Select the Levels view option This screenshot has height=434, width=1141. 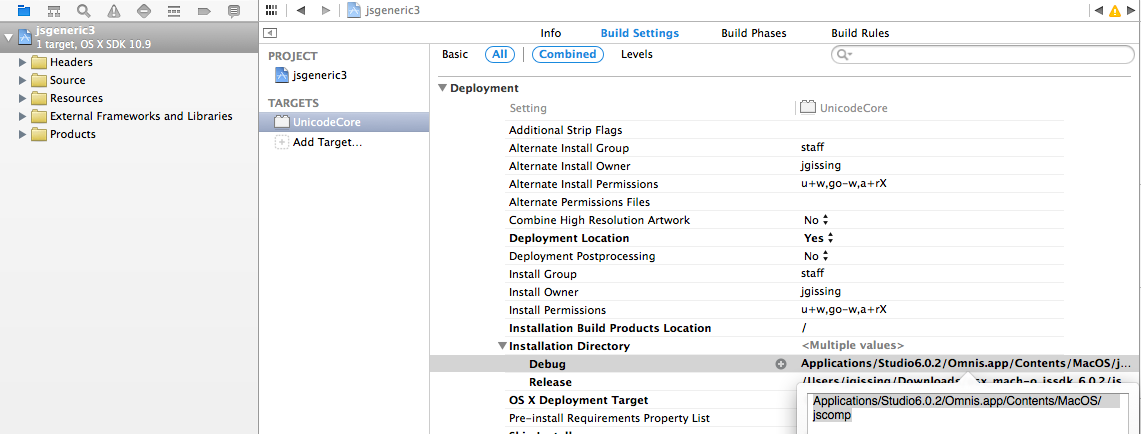click(x=638, y=54)
